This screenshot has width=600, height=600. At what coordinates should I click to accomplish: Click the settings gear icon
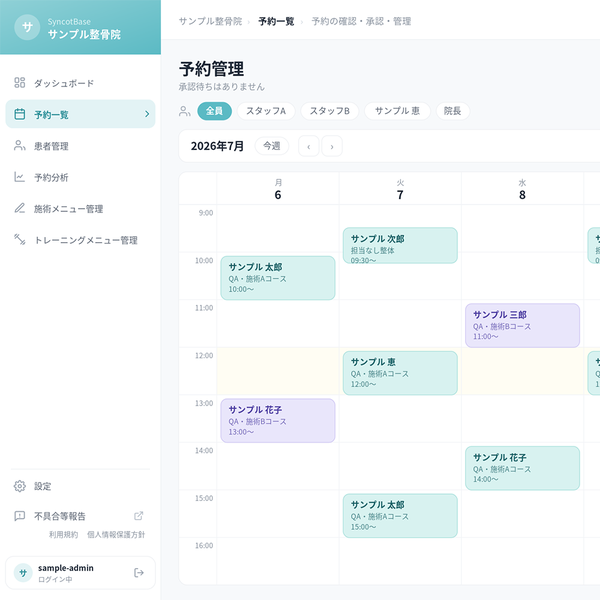click(20, 486)
